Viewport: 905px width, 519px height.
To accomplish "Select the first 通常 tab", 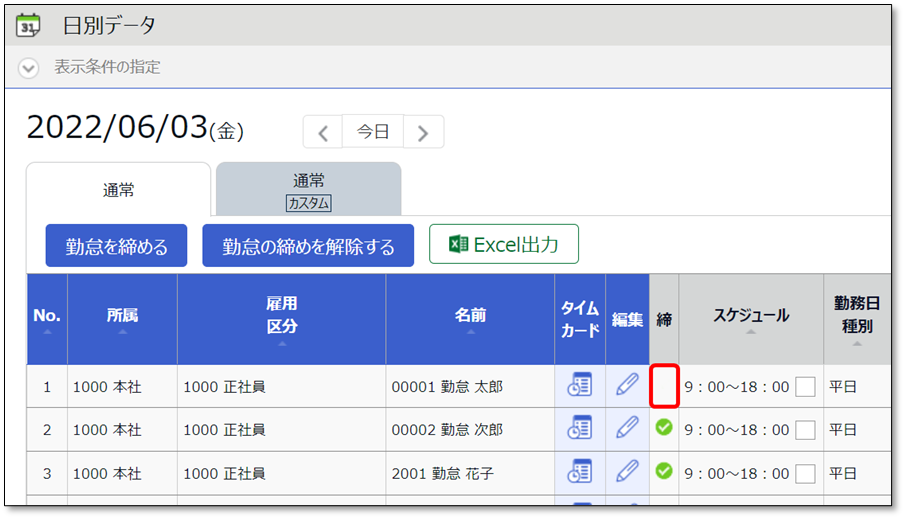I will [x=118, y=189].
